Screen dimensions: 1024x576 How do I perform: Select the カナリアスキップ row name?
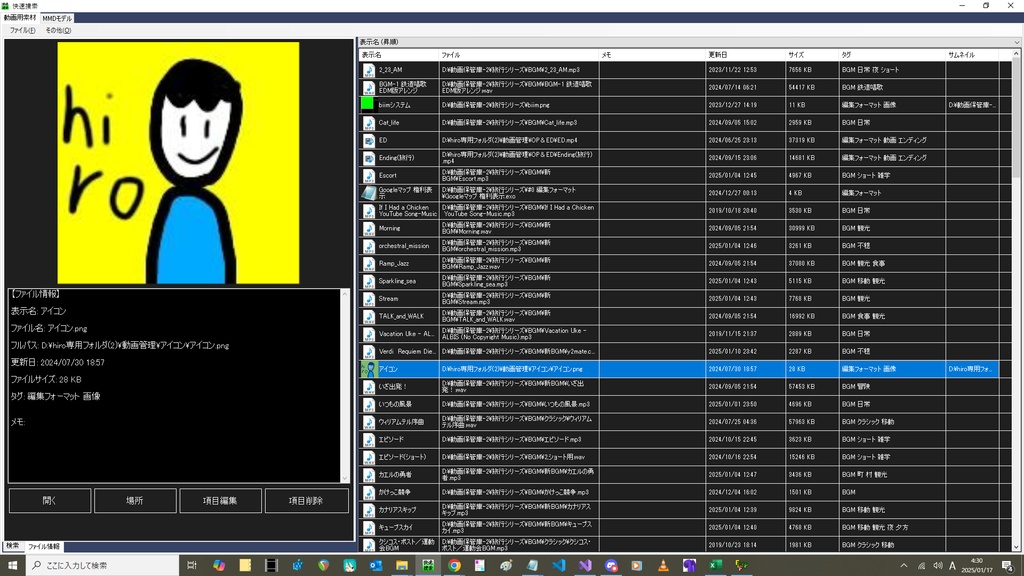click(397, 510)
